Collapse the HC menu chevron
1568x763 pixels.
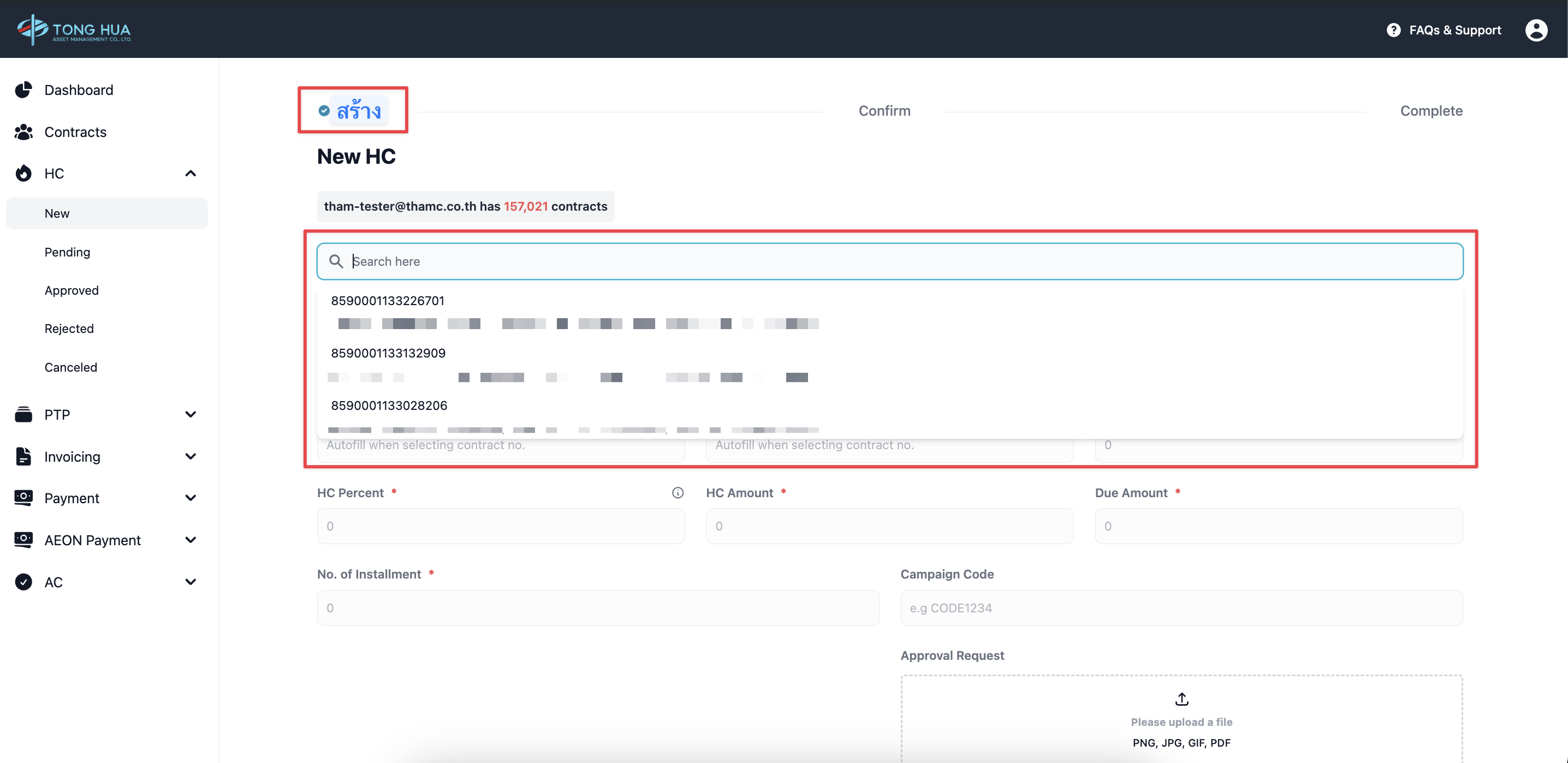[191, 174]
